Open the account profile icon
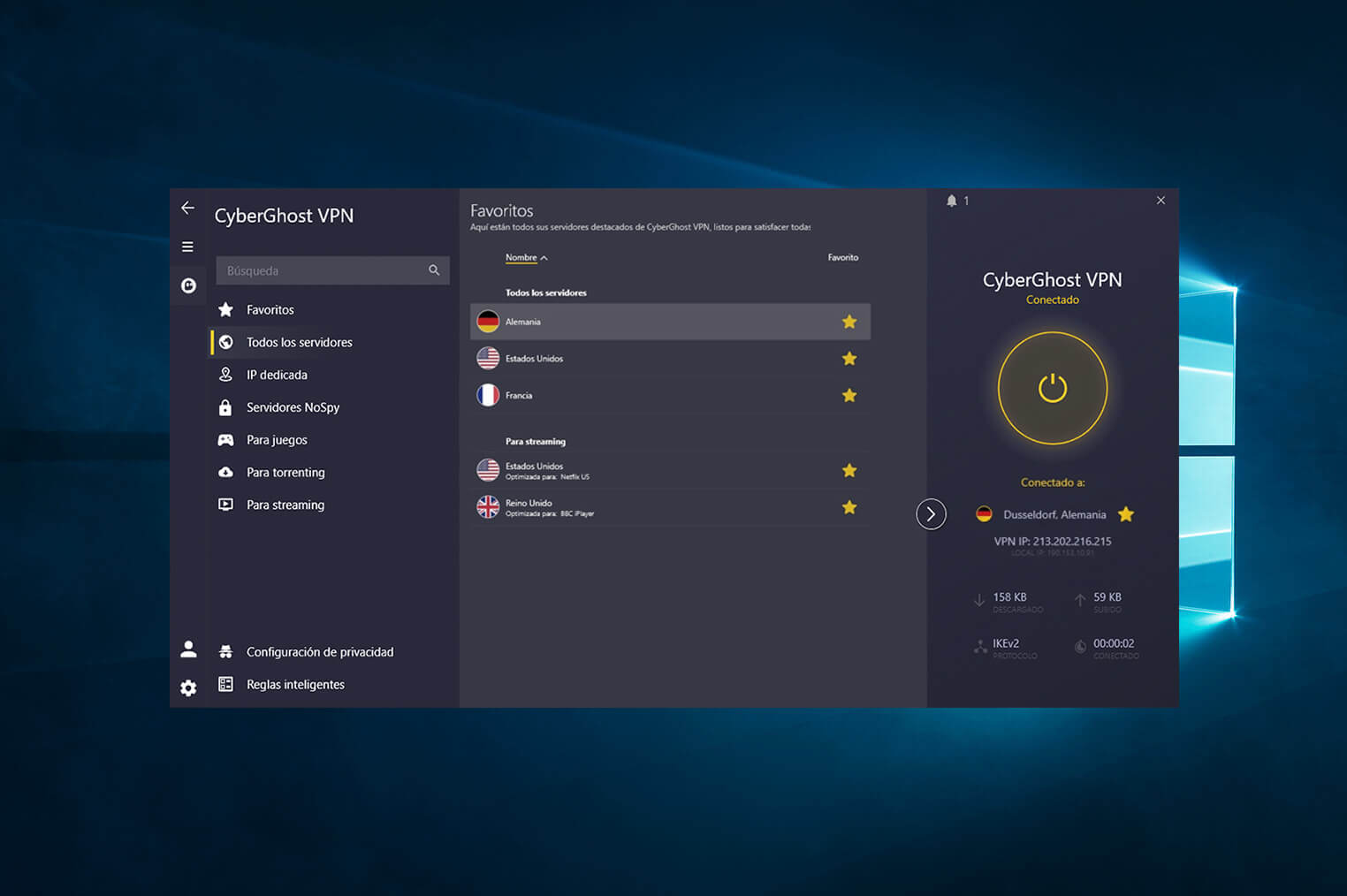This screenshot has height=896, width=1347. coord(188,649)
